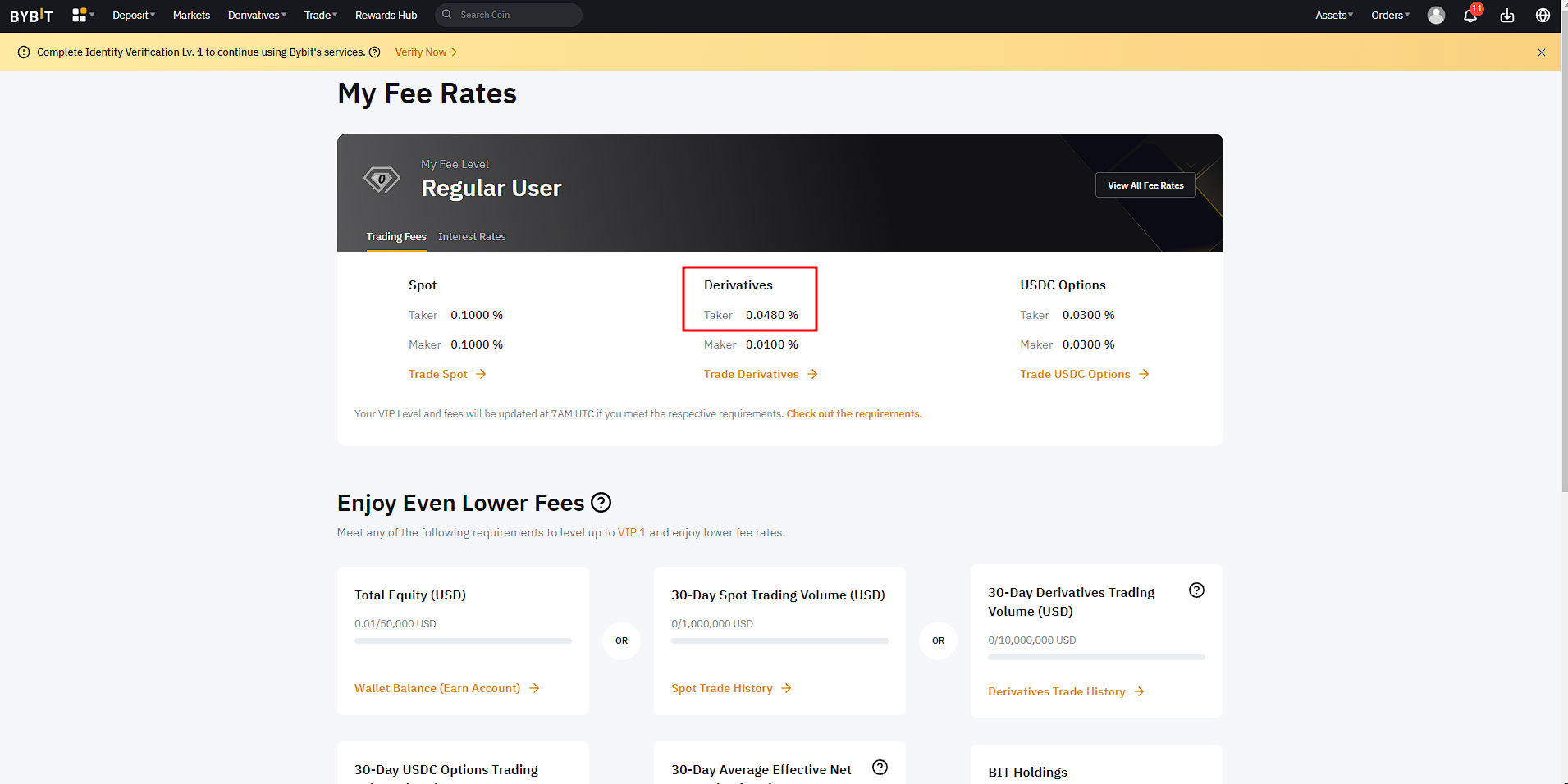This screenshot has height=784, width=1568.
Task: Click the Derivatives maker rate 0.0100 %
Action: pos(772,344)
